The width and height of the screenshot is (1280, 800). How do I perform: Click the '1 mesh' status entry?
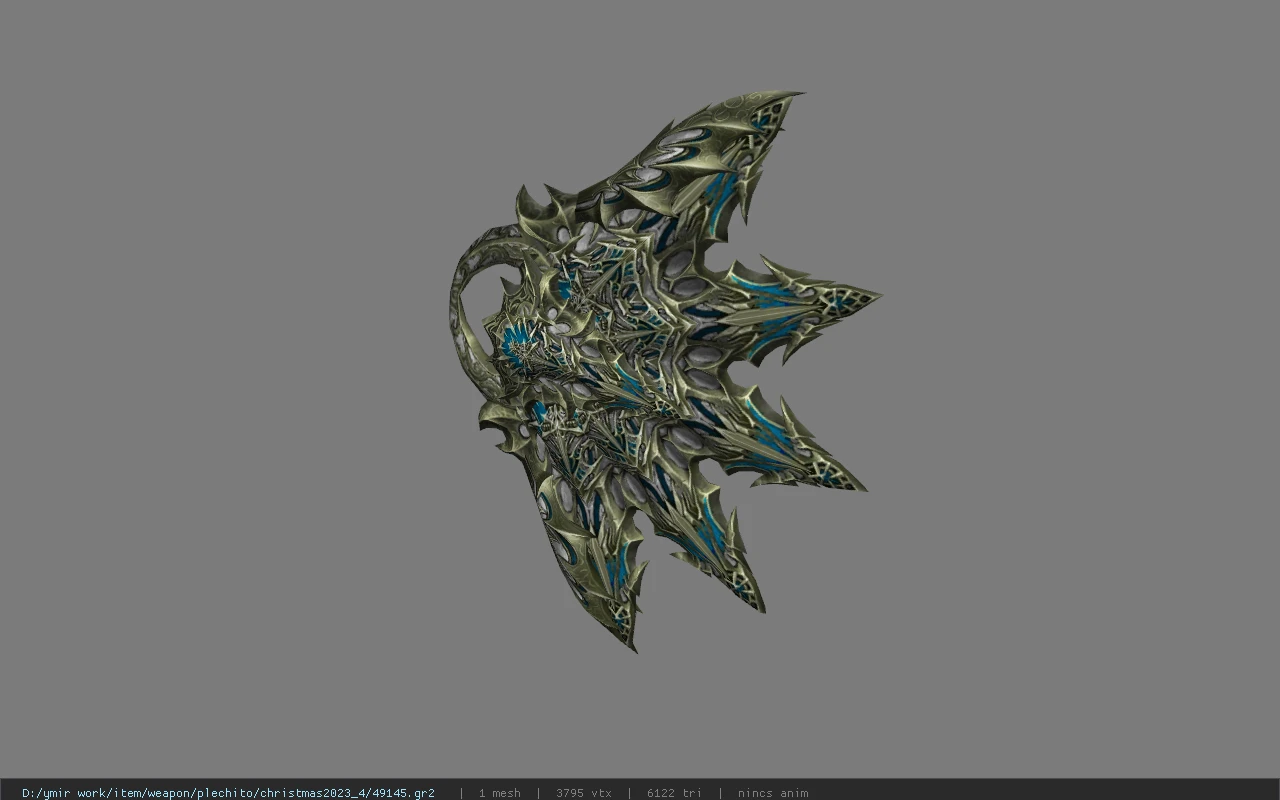[499, 793]
